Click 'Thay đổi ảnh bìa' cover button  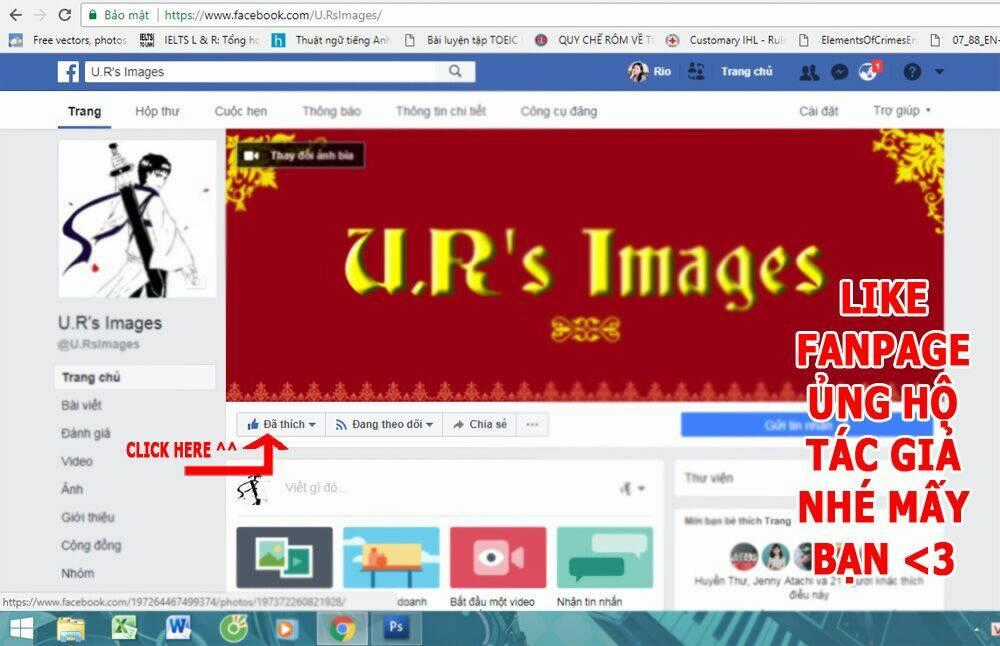[301, 156]
